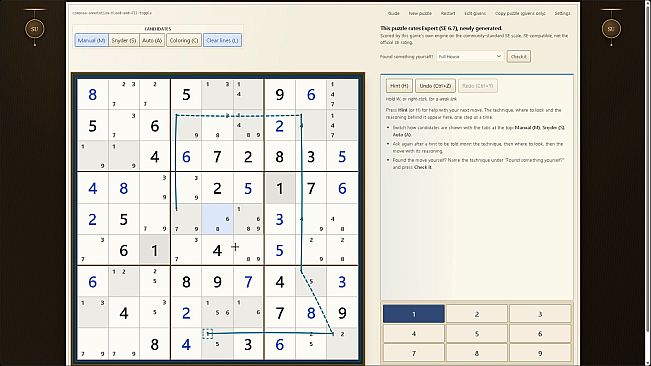This screenshot has width=651, height=366.
Task: Expand the Full House technique dropdown
Action: click(x=470, y=56)
